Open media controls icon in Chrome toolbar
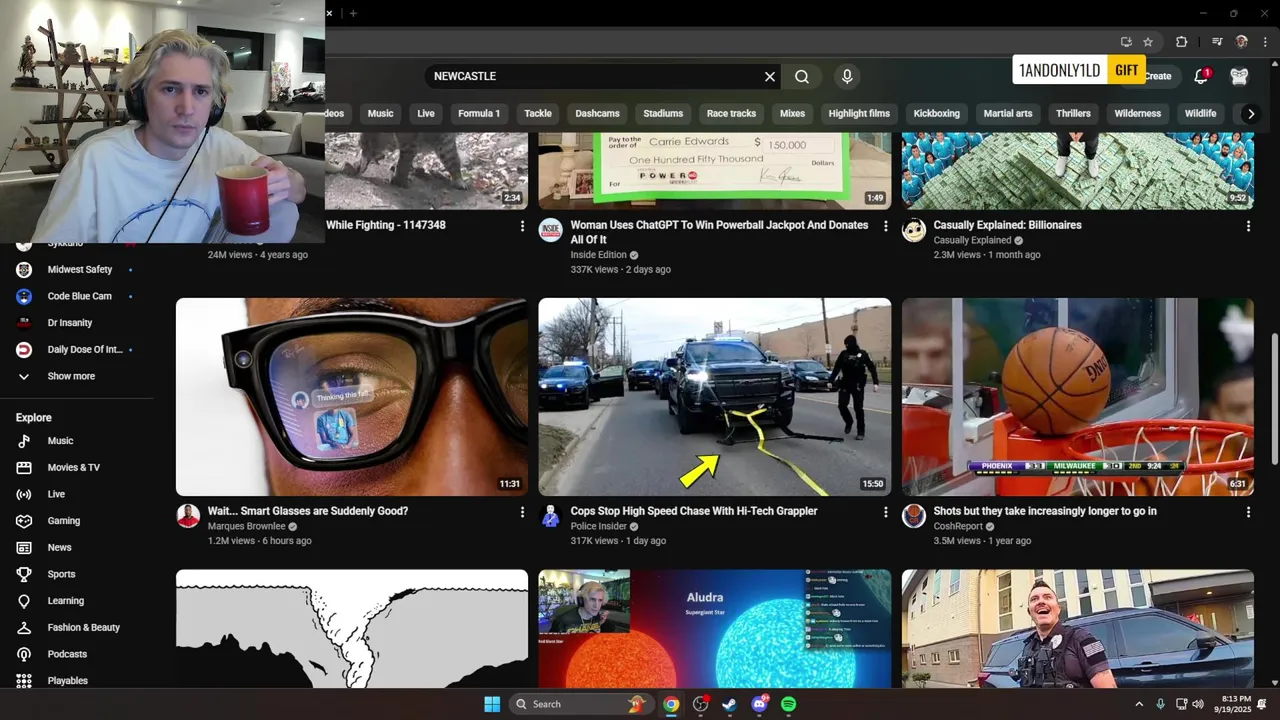This screenshot has height=720, width=1280. click(1217, 42)
